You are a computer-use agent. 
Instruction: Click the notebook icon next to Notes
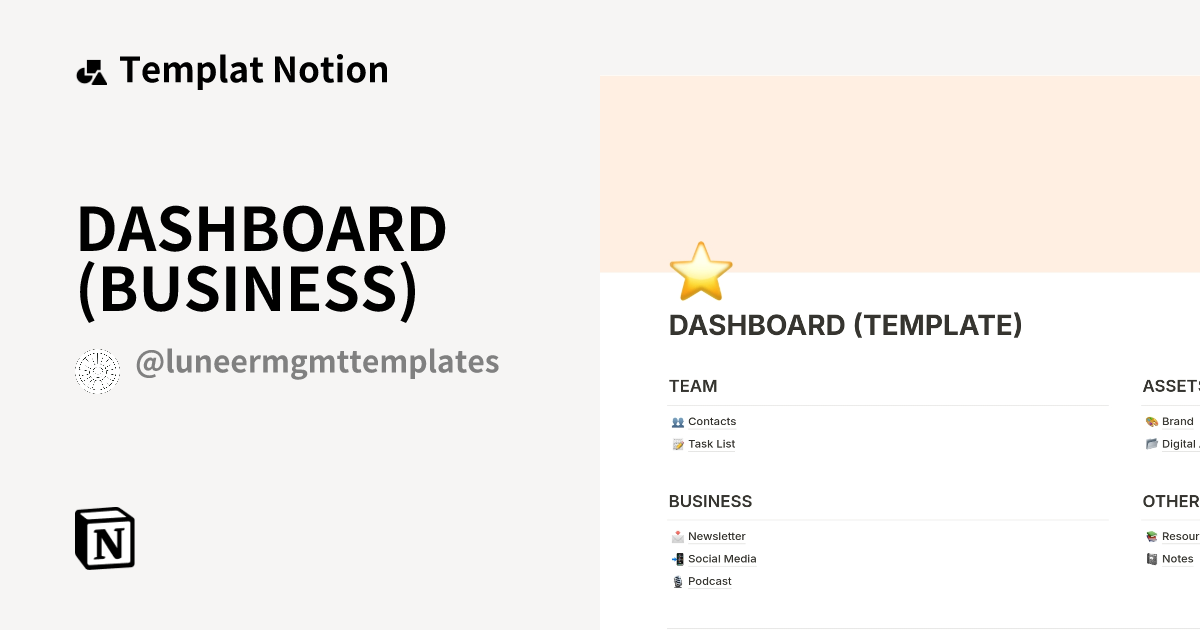[x=1152, y=558]
